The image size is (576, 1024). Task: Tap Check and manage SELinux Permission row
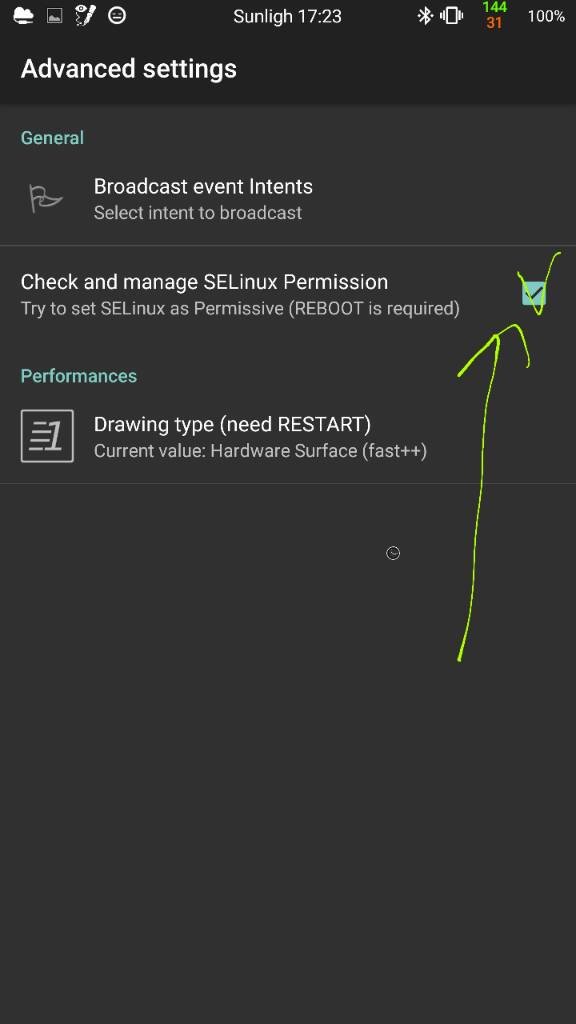click(x=288, y=294)
